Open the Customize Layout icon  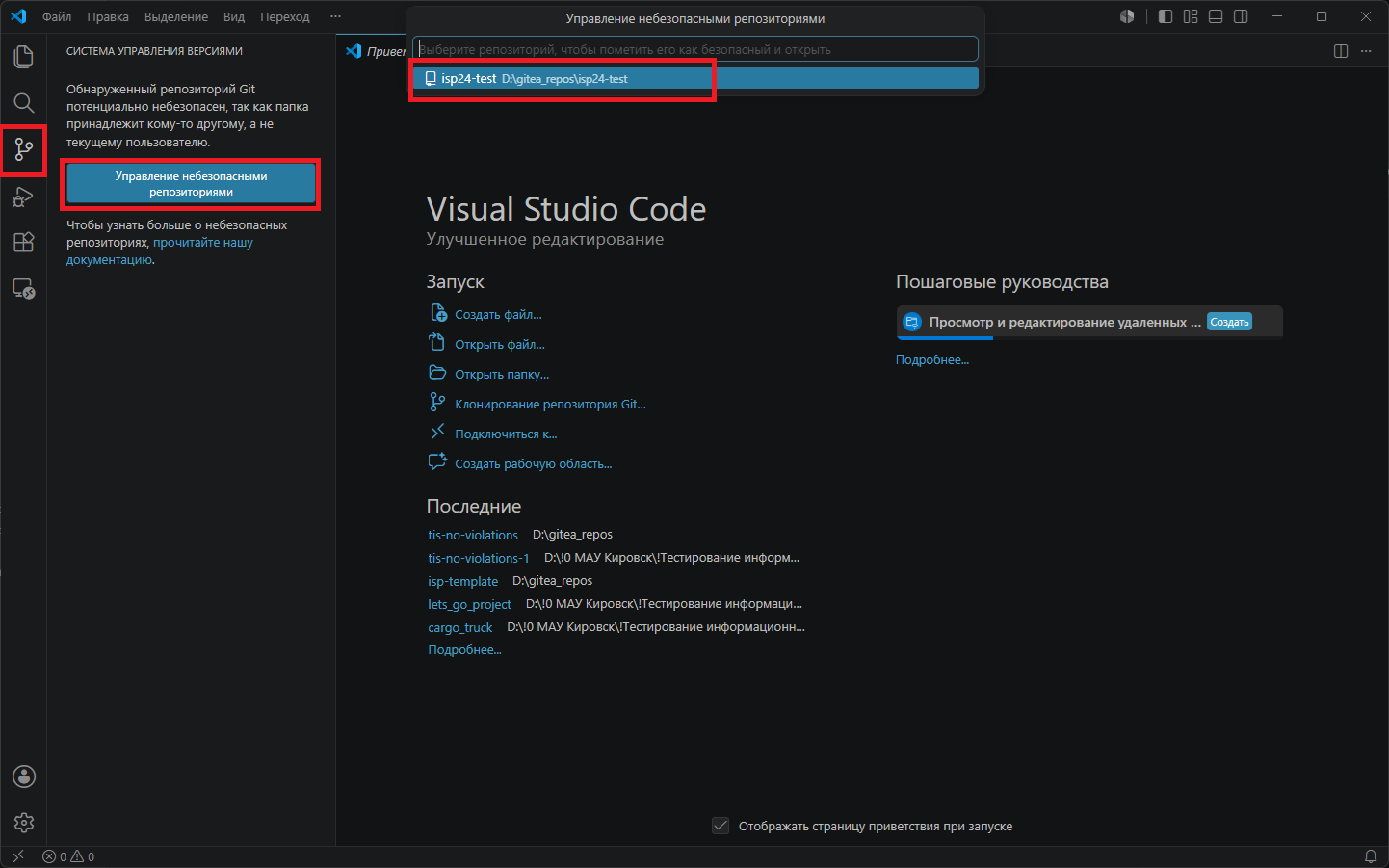point(1191,16)
